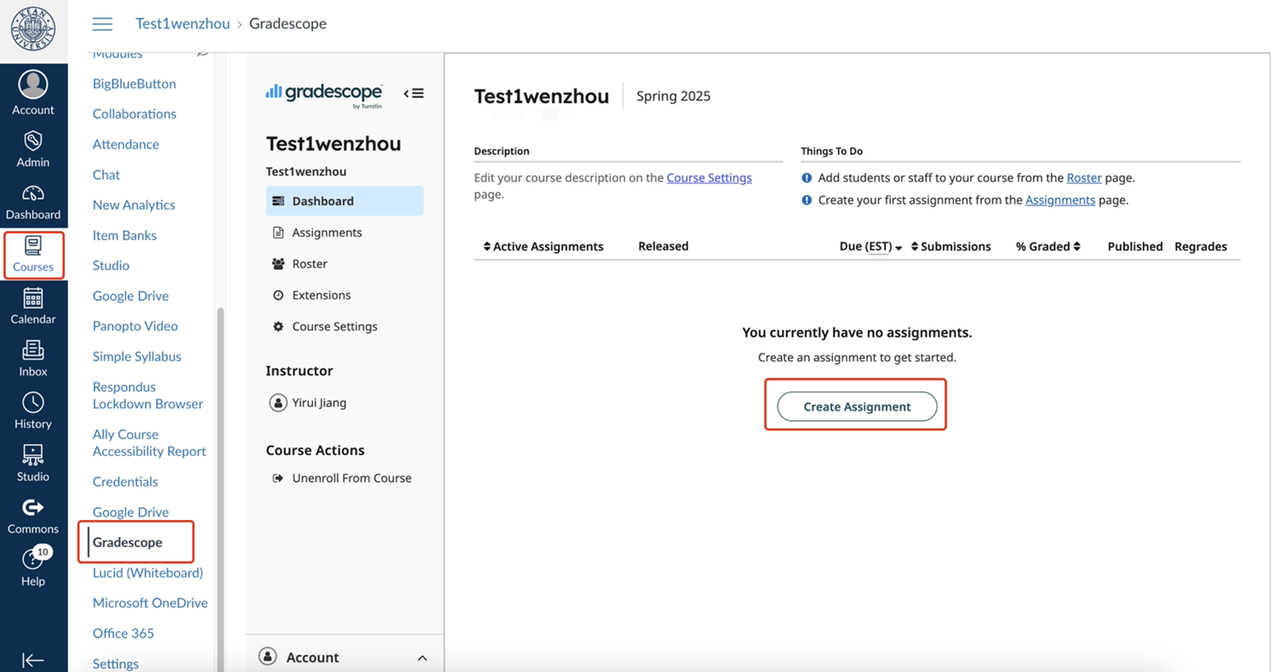Click the Test1wenzhou breadcrumb link
This screenshot has height=672, width=1280.
(182, 24)
